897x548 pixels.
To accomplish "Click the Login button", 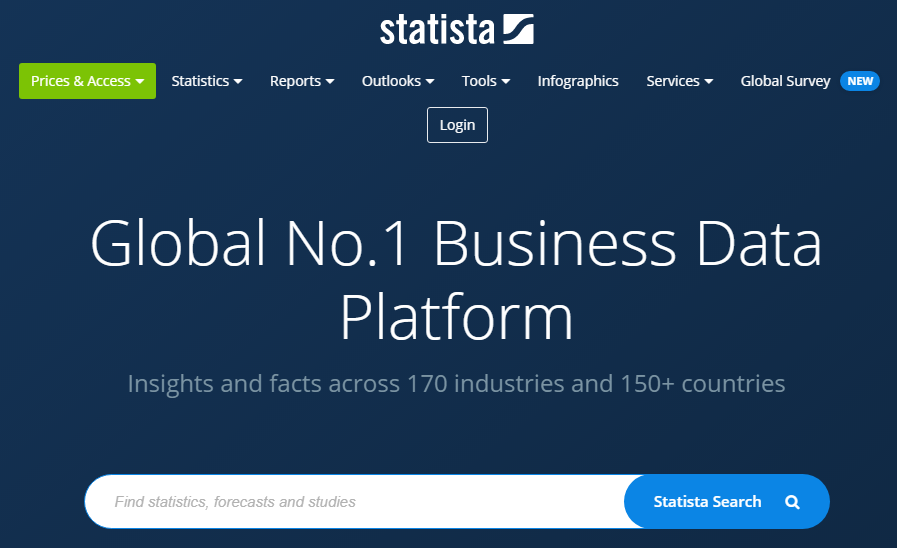I will pyautogui.click(x=457, y=125).
